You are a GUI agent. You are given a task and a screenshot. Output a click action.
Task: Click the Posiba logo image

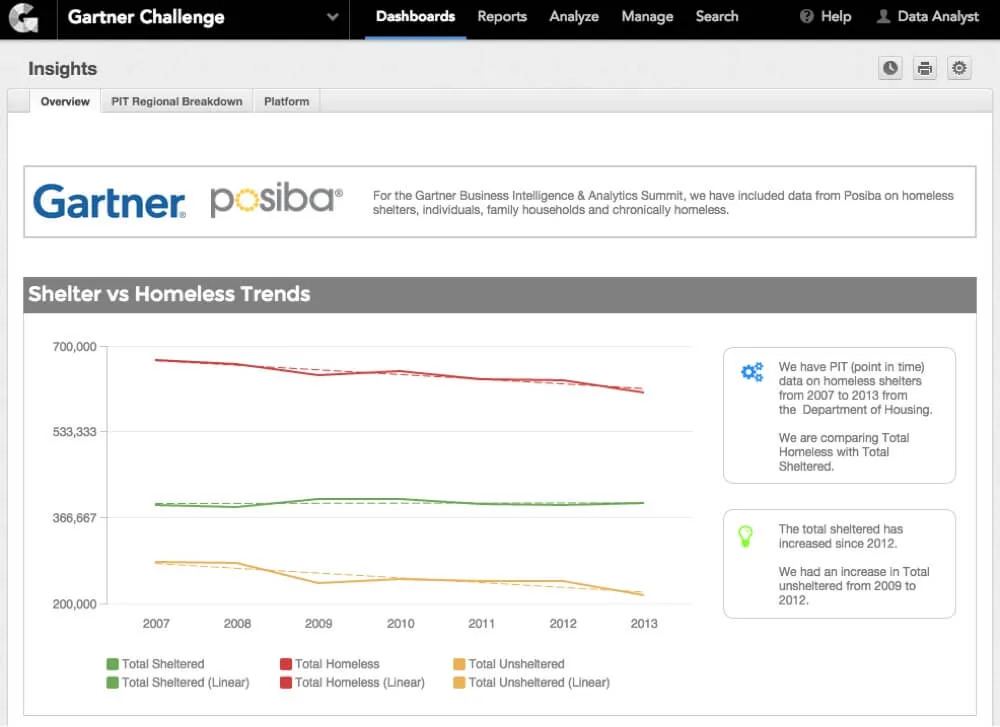(276, 201)
